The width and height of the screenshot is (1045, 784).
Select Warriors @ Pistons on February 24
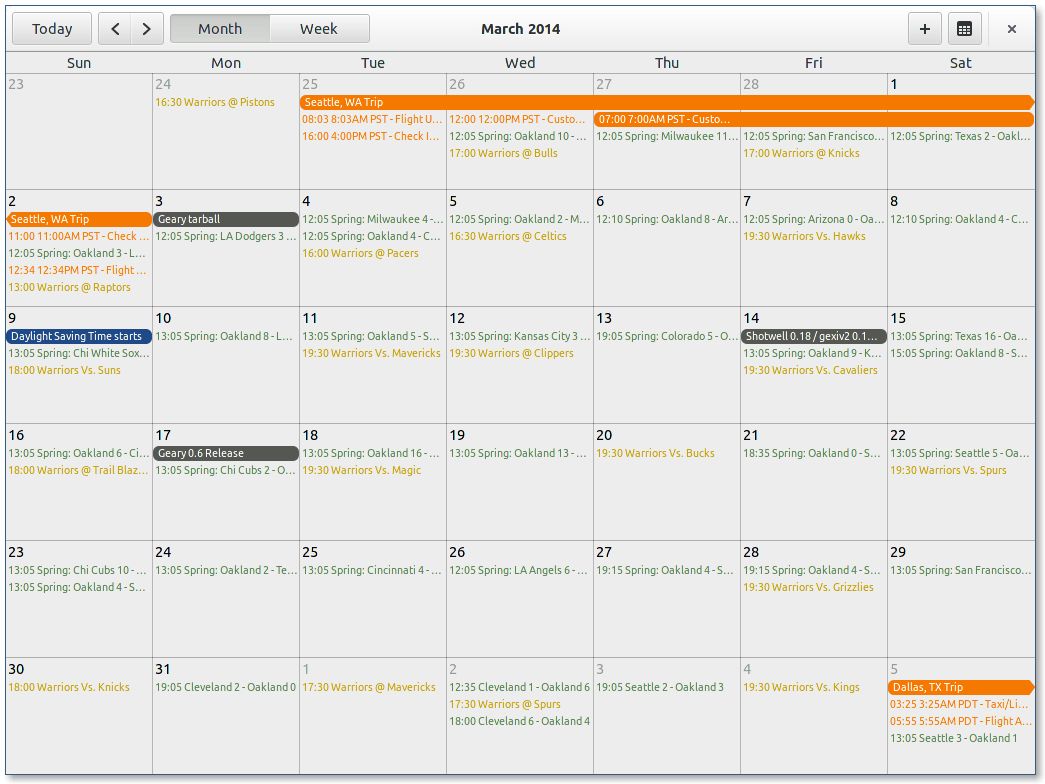[x=215, y=102]
